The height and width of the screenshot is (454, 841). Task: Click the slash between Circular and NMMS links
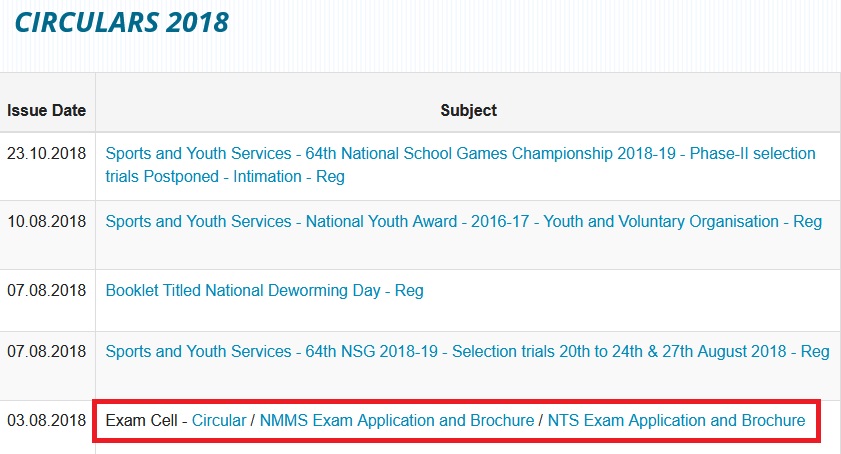coord(253,420)
